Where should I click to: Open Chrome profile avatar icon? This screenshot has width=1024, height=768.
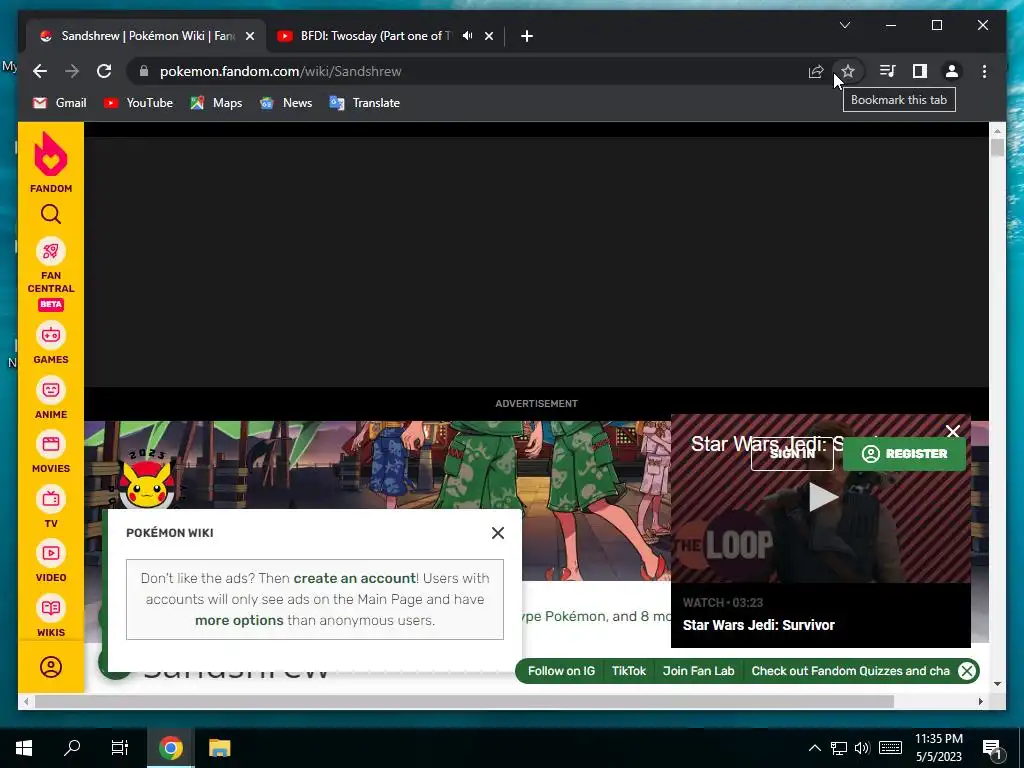coord(952,71)
